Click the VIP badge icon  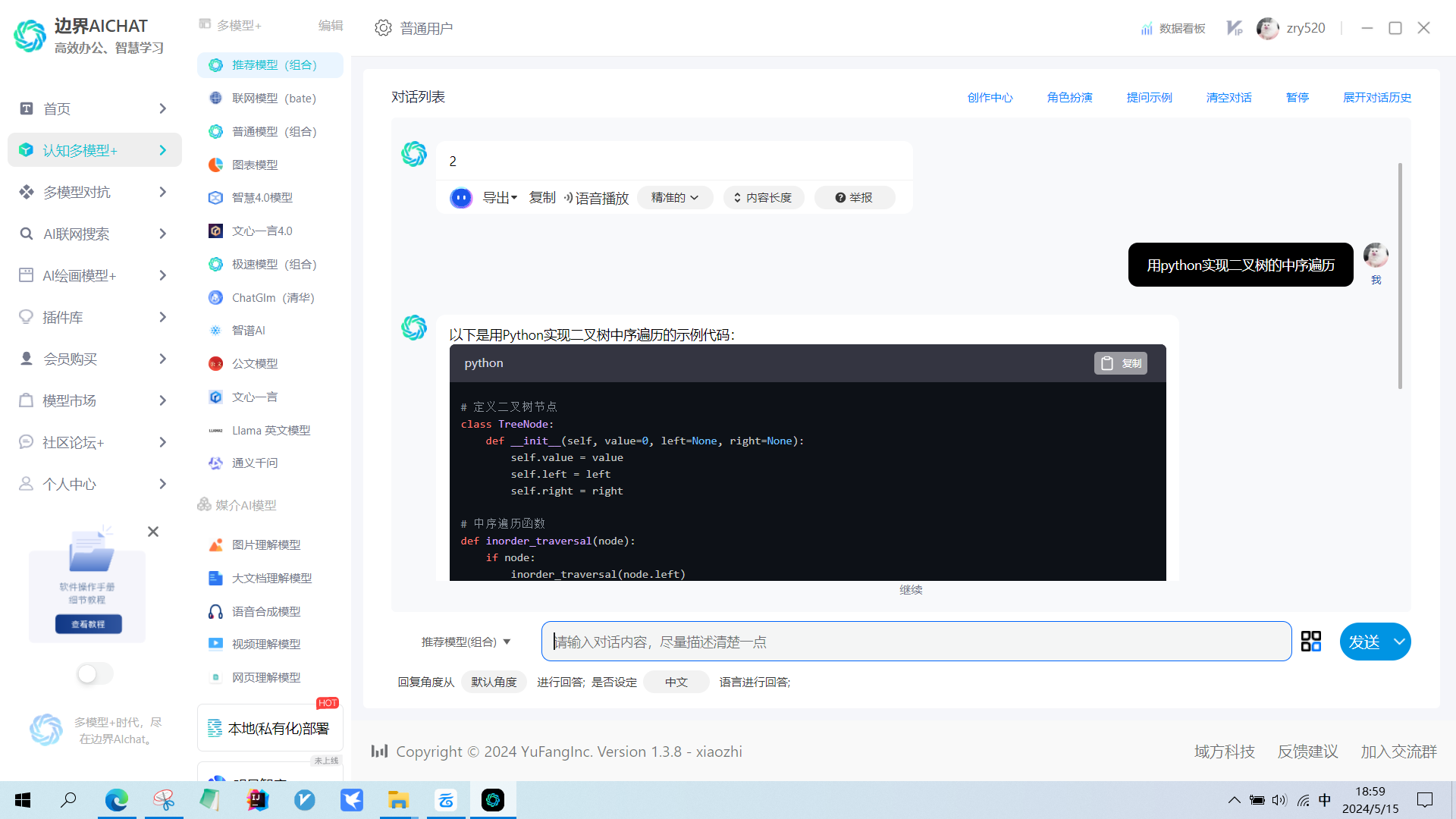click(1235, 28)
